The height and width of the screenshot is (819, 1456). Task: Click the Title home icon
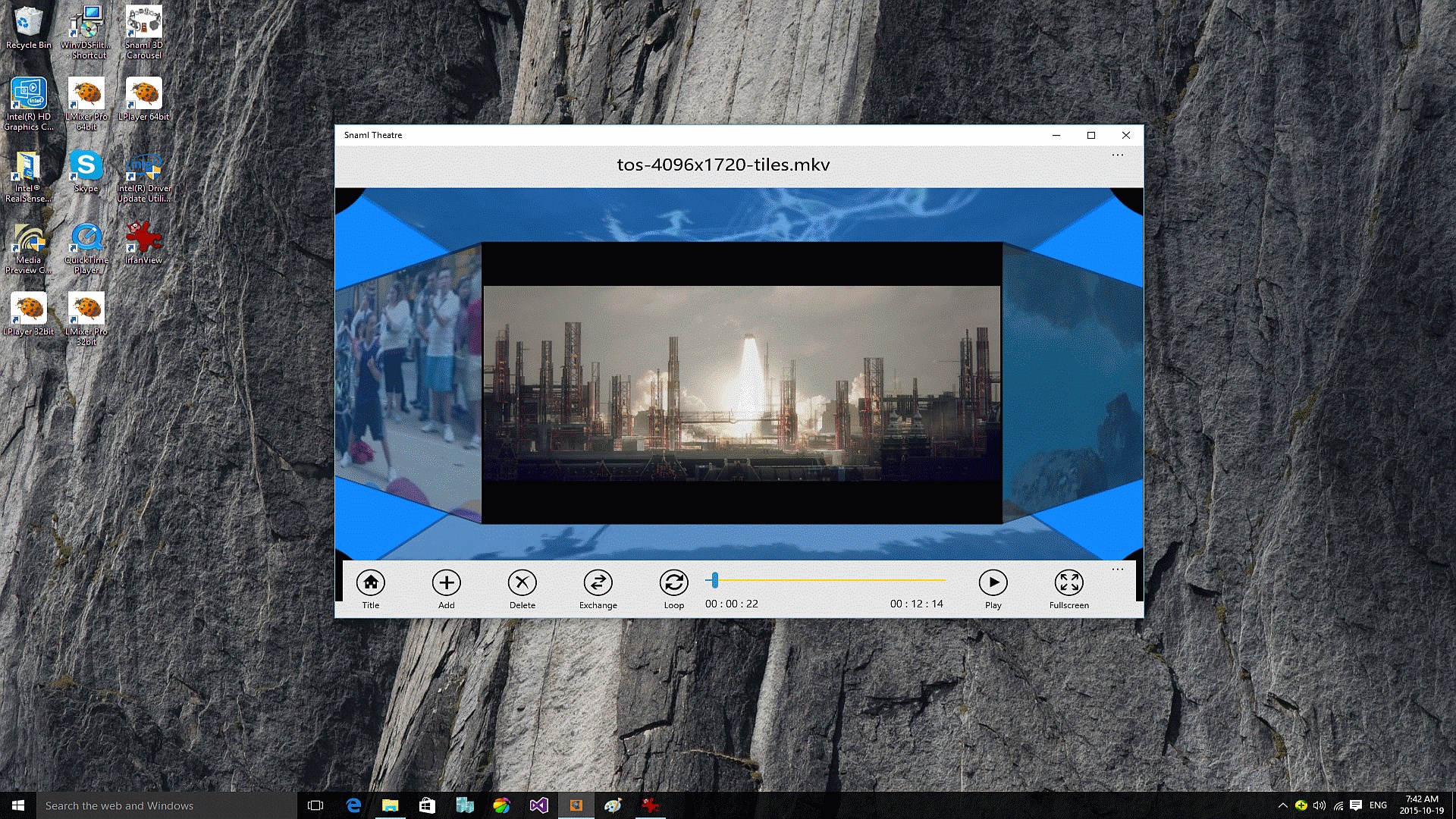(370, 582)
